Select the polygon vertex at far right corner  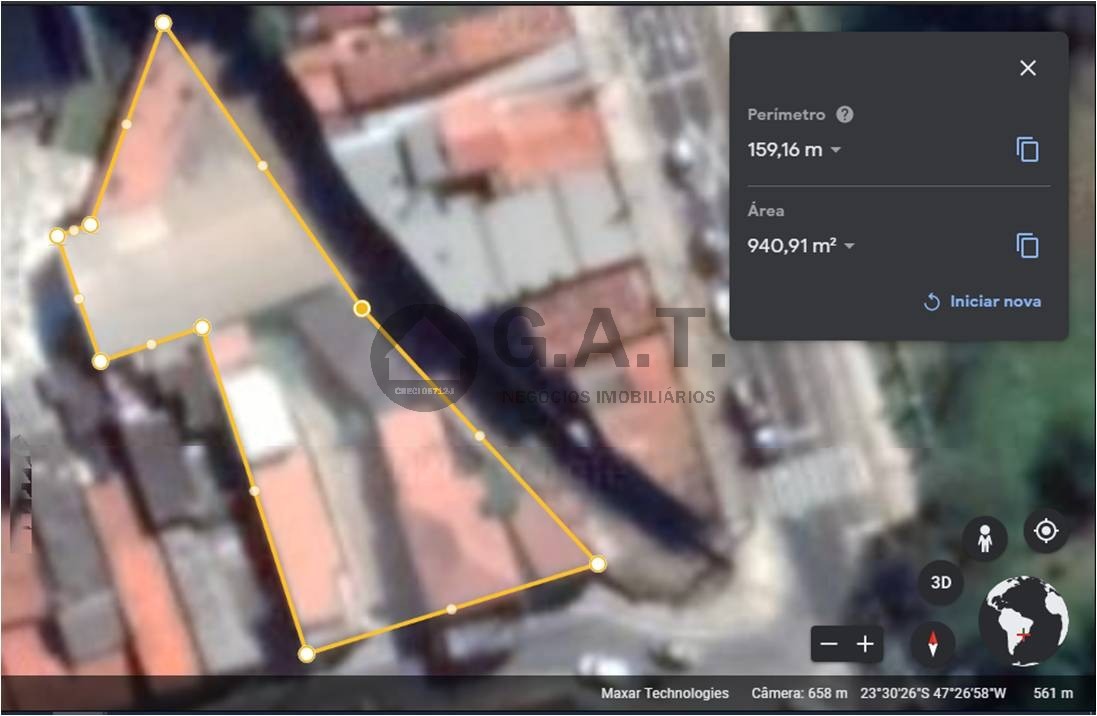click(x=598, y=564)
